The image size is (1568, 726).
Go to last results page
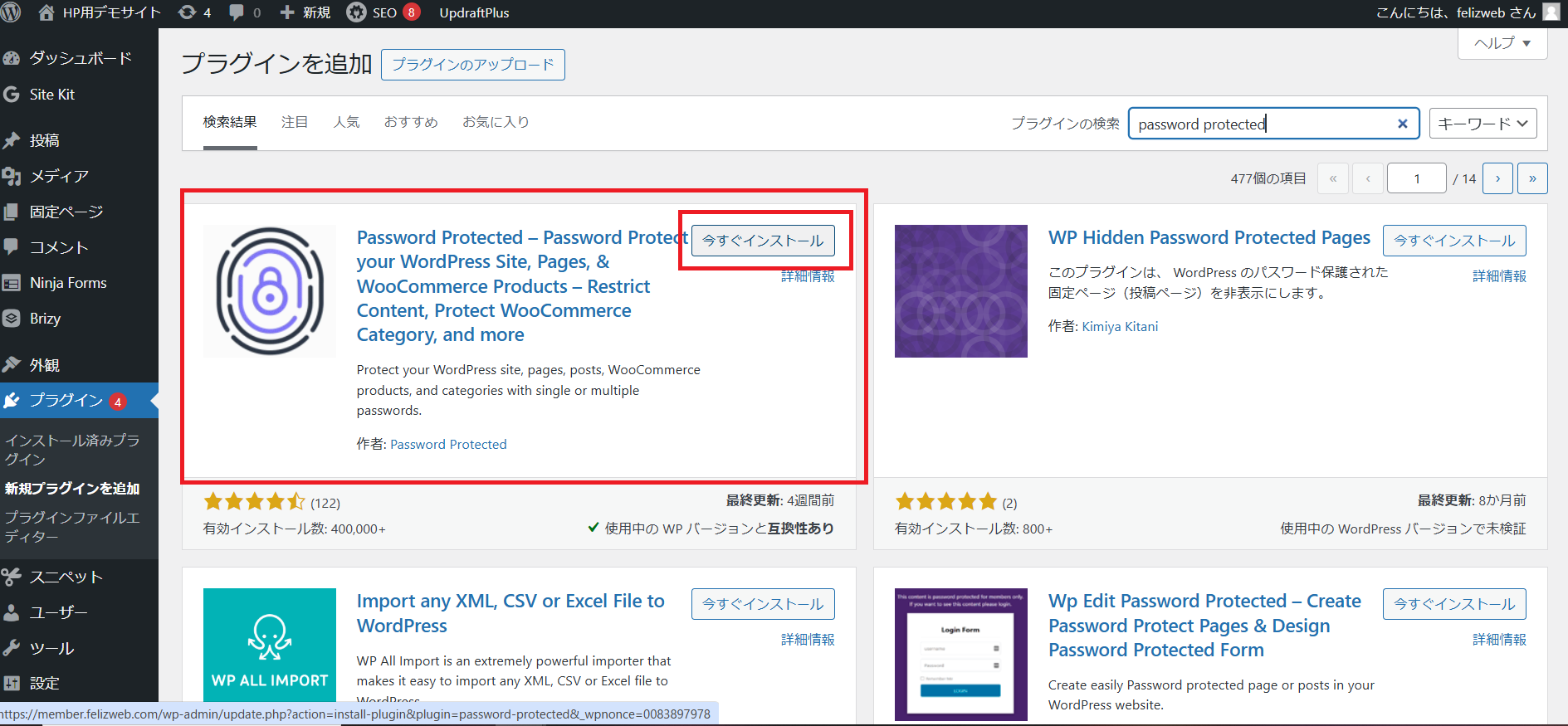(1532, 178)
